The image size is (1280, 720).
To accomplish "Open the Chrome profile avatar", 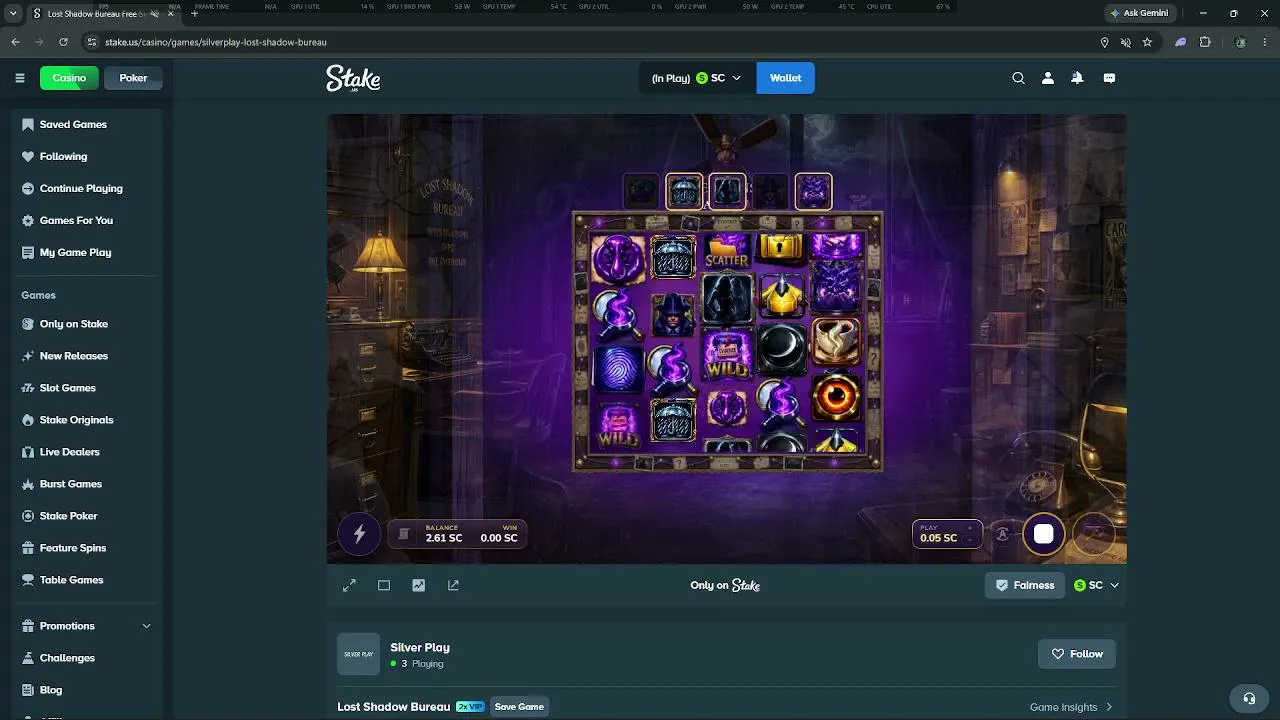I will pyautogui.click(x=1241, y=42).
